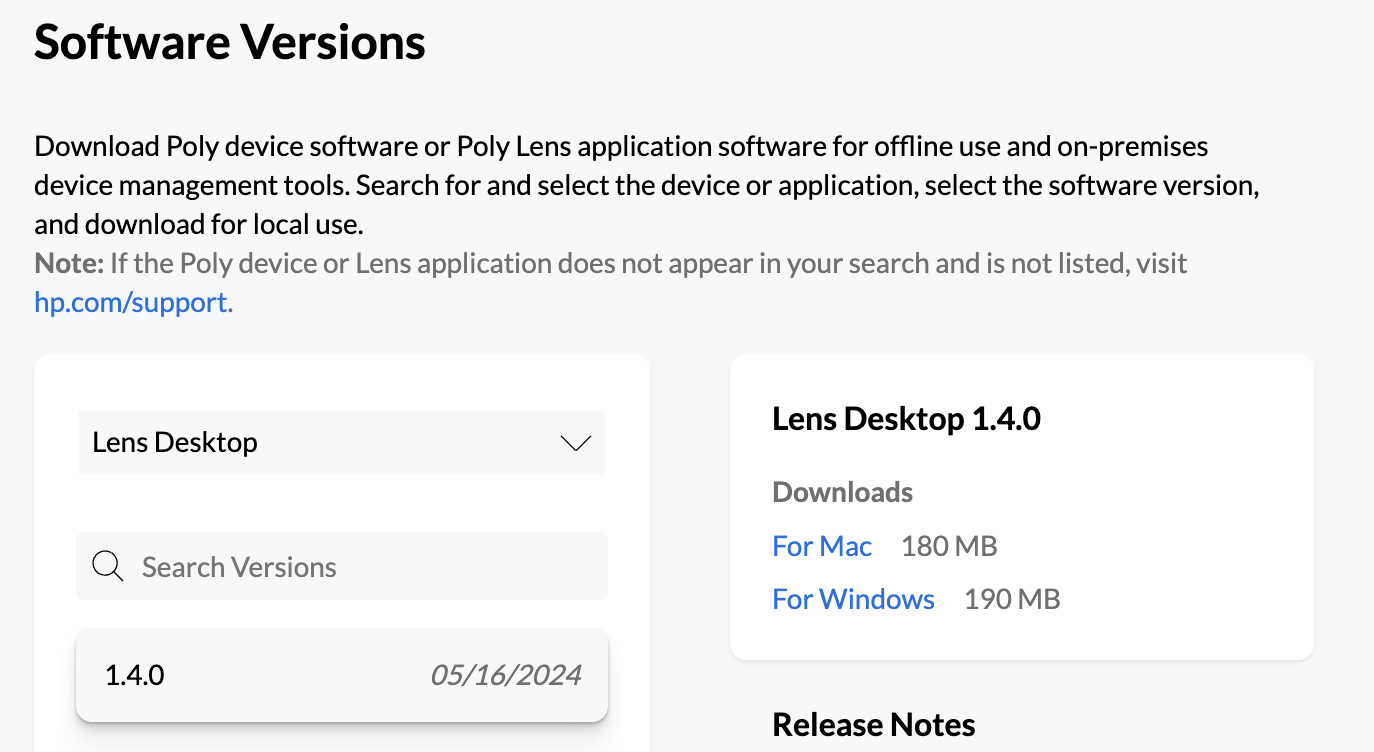This screenshot has height=752, width=1374.
Task: Download Lens Desktop For Windows
Action: tap(853, 599)
